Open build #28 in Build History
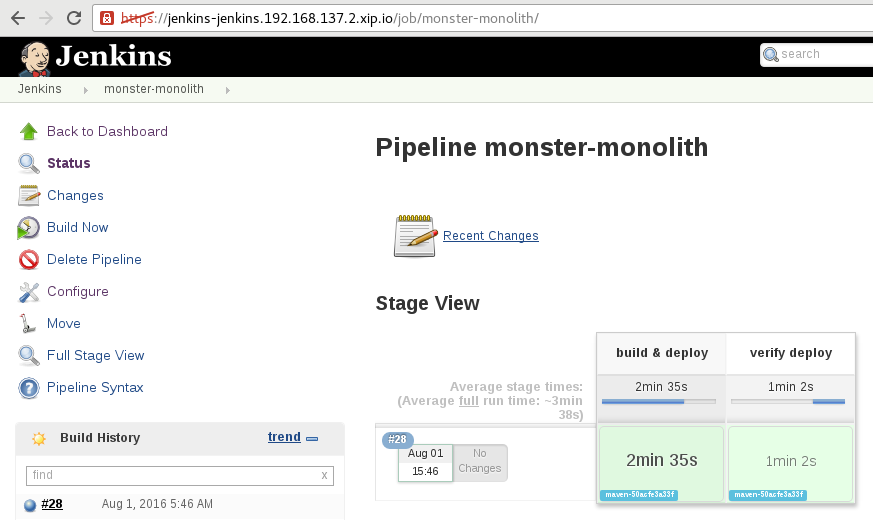Viewport: 873px width, 520px height. click(52, 504)
